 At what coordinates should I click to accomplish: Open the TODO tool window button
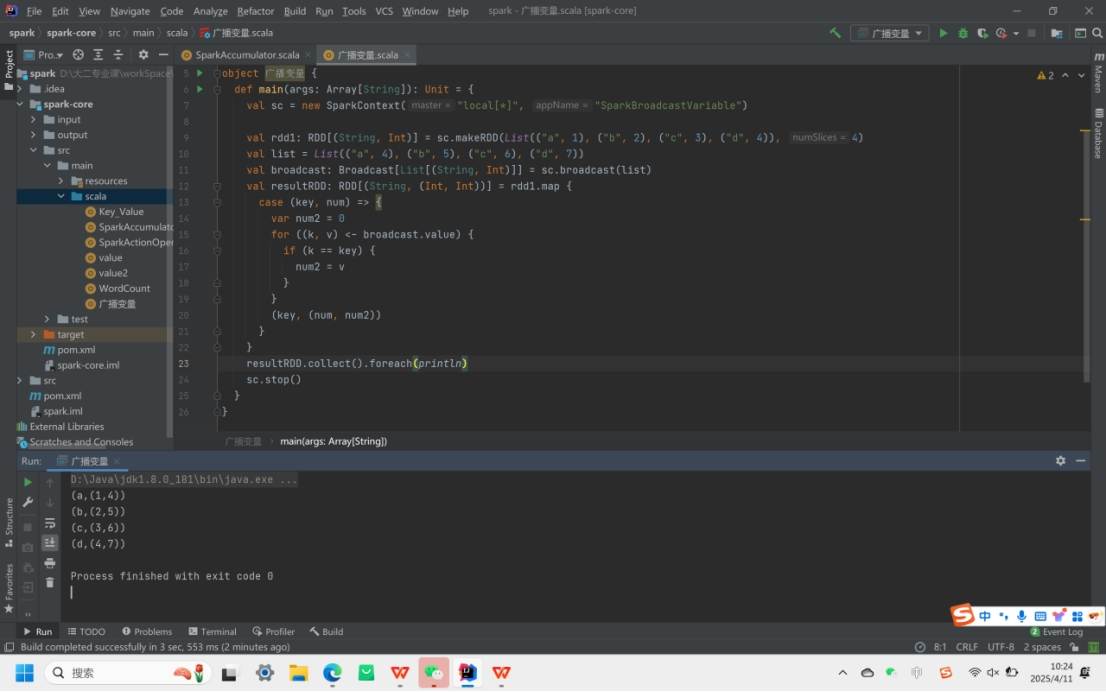pyautogui.click(x=87, y=631)
